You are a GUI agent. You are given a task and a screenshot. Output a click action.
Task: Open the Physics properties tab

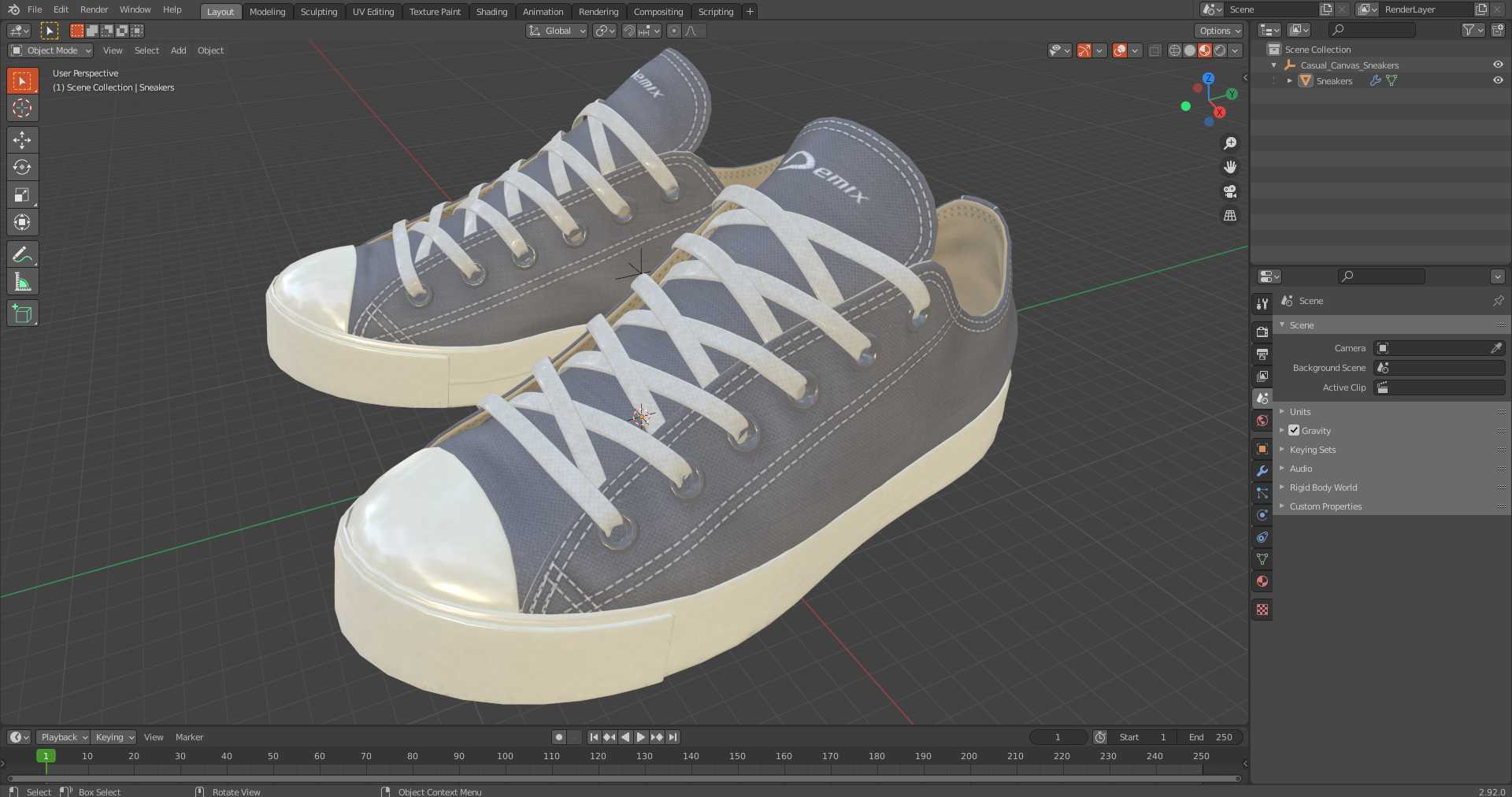pyautogui.click(x=1262, y=515)
